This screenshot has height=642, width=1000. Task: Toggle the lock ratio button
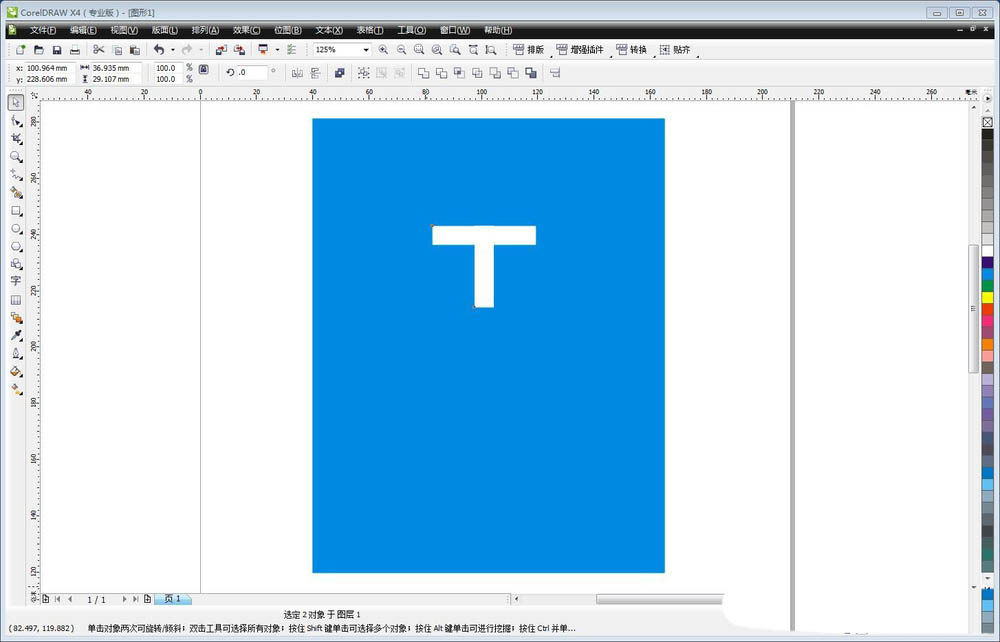pos(203,69)
